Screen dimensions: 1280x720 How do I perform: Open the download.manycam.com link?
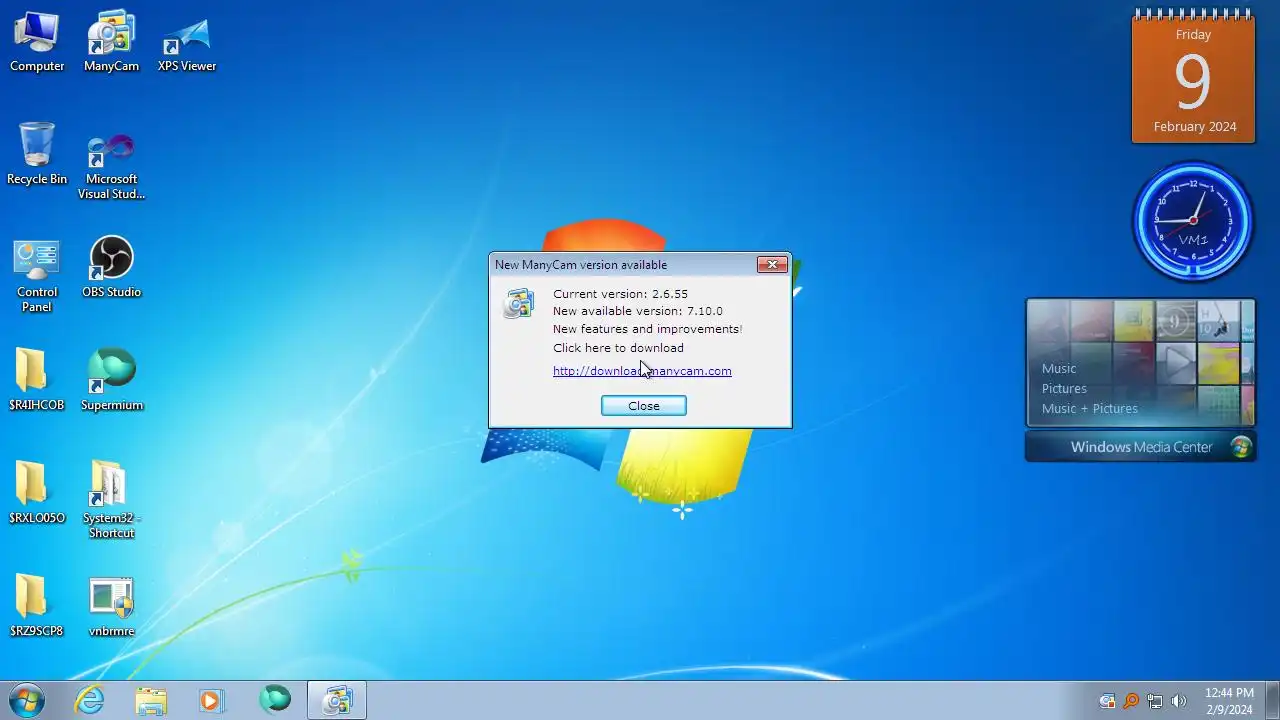pos(642,371)
